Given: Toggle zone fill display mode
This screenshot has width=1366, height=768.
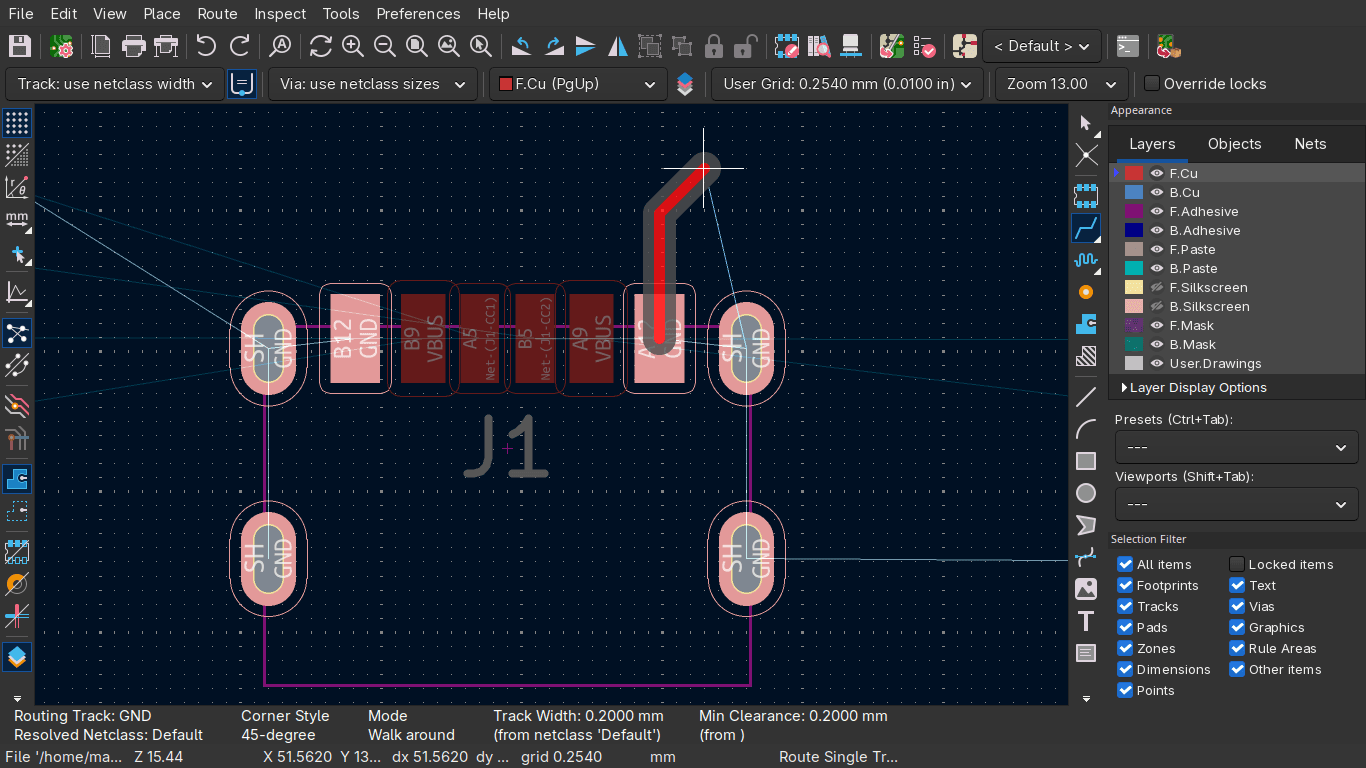Looking at the screenshot, I should click(x=17, y=480).
